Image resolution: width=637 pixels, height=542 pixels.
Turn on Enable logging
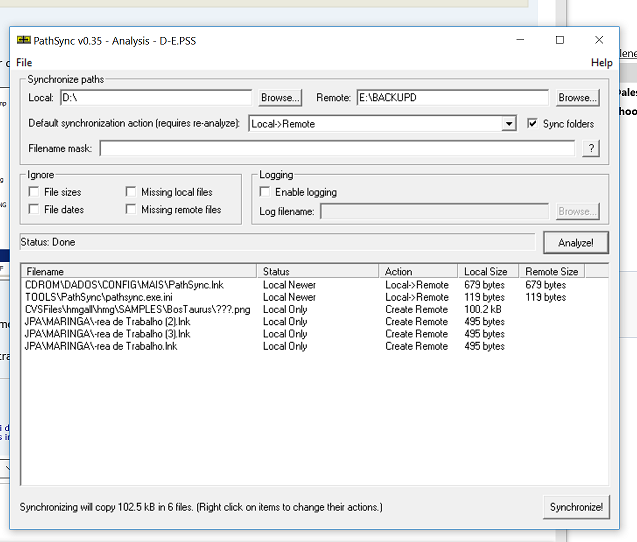point(265,192)
